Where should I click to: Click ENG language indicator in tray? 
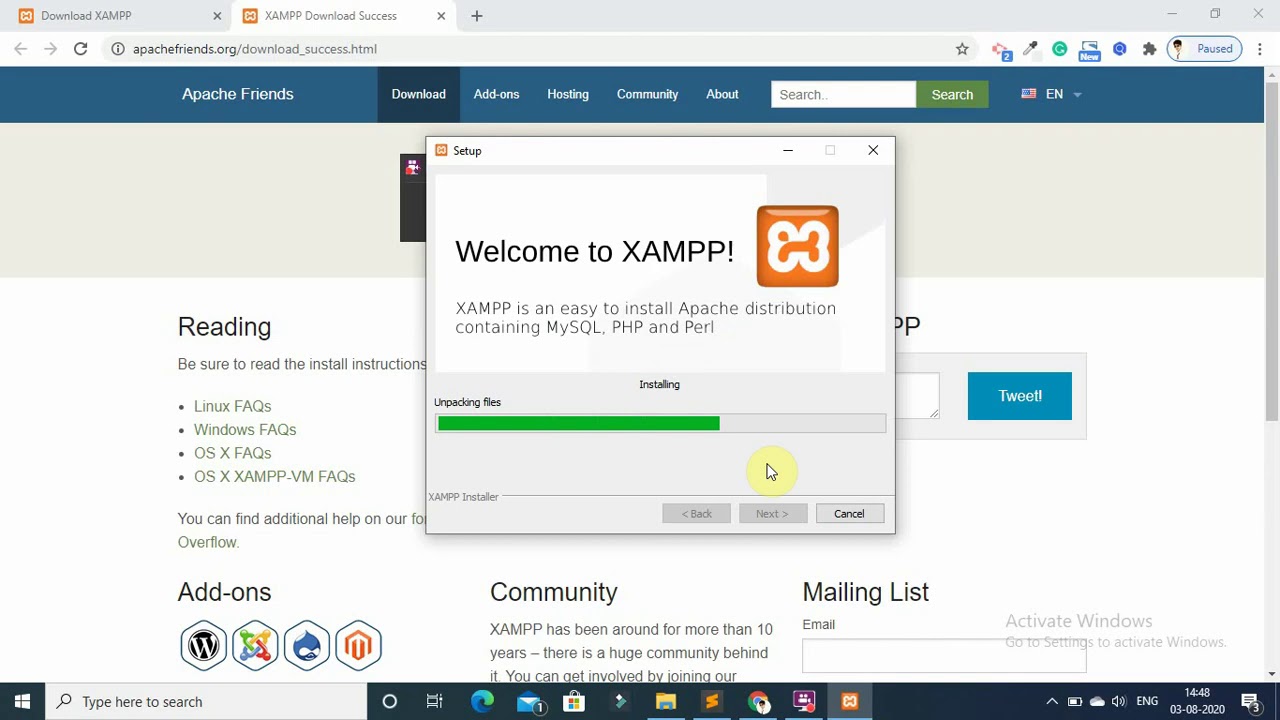pyautogui.click(x=1147, y=702)
